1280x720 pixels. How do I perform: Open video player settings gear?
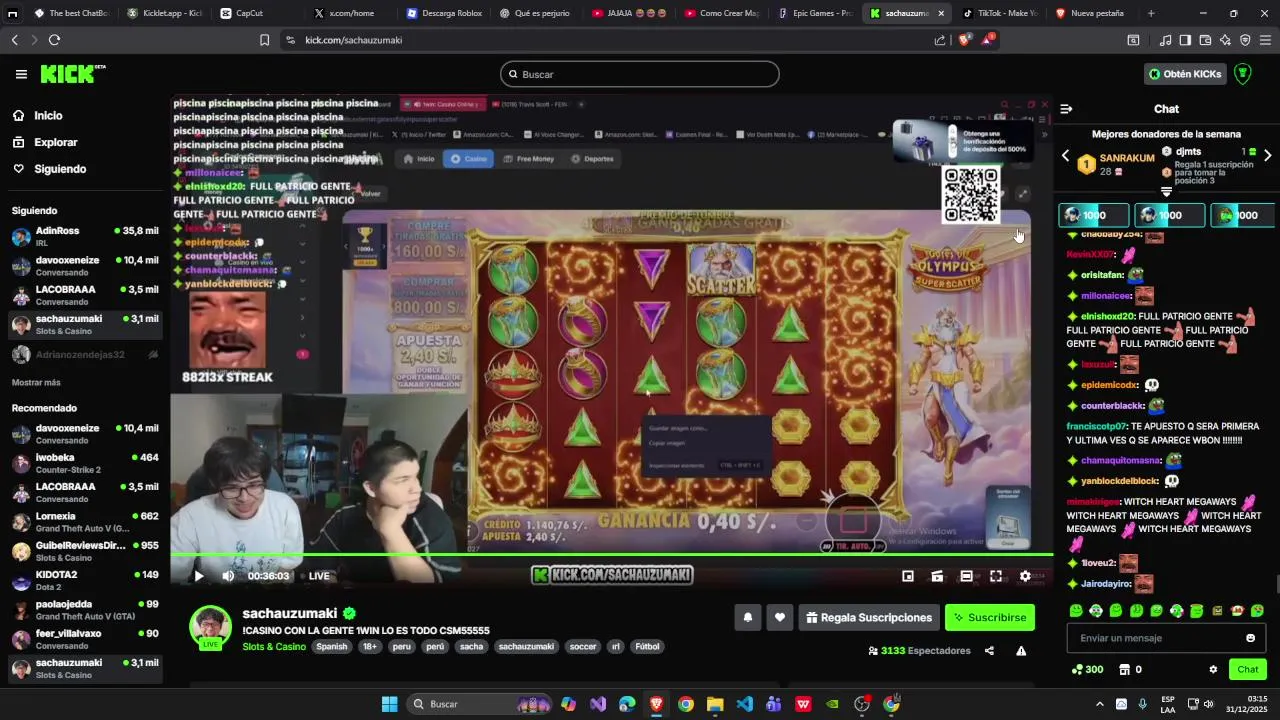[x=1025, y=576]
